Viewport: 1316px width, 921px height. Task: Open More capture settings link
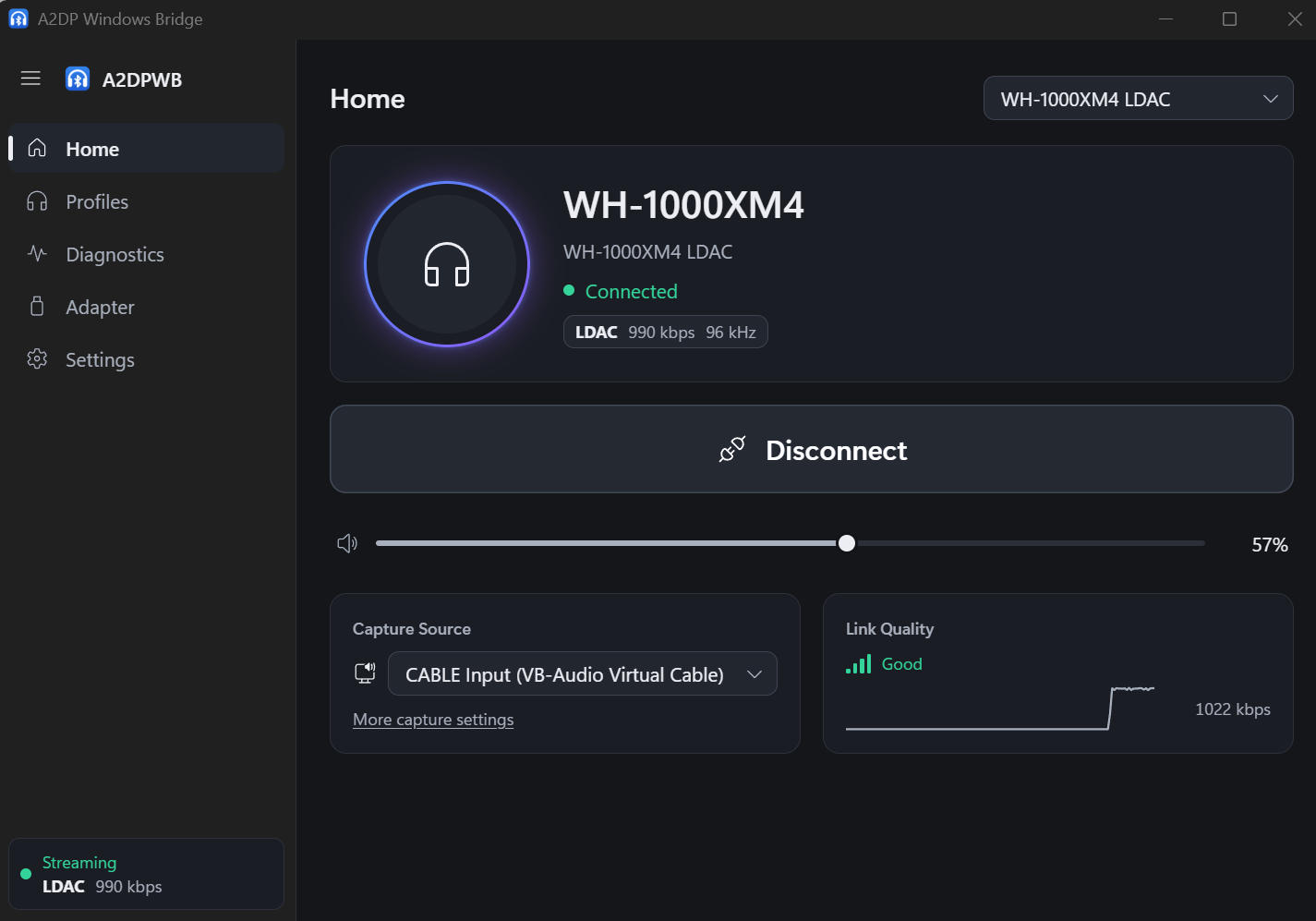[x=433, y=720]
